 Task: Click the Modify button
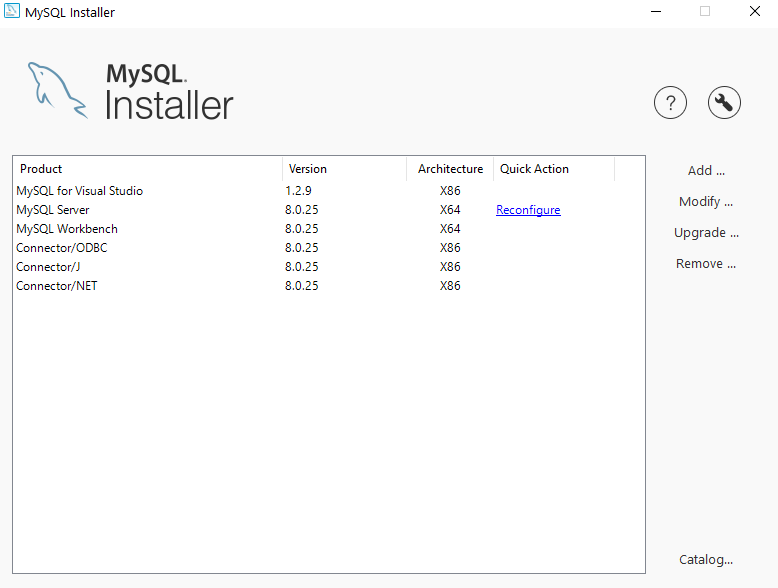pos(706,202)
